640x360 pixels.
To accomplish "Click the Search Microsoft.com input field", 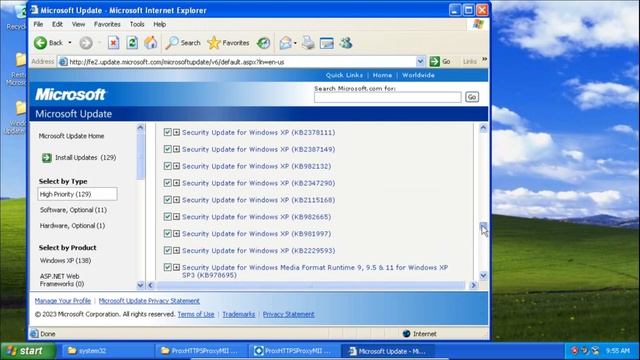I will click(x=388, y=97).
